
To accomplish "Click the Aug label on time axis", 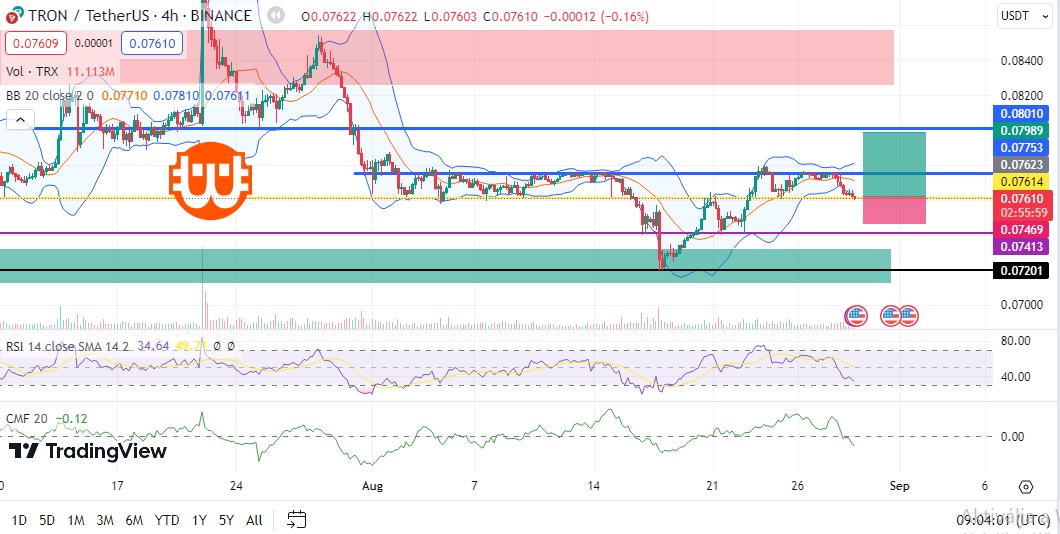I will click(x=372, y=485).
